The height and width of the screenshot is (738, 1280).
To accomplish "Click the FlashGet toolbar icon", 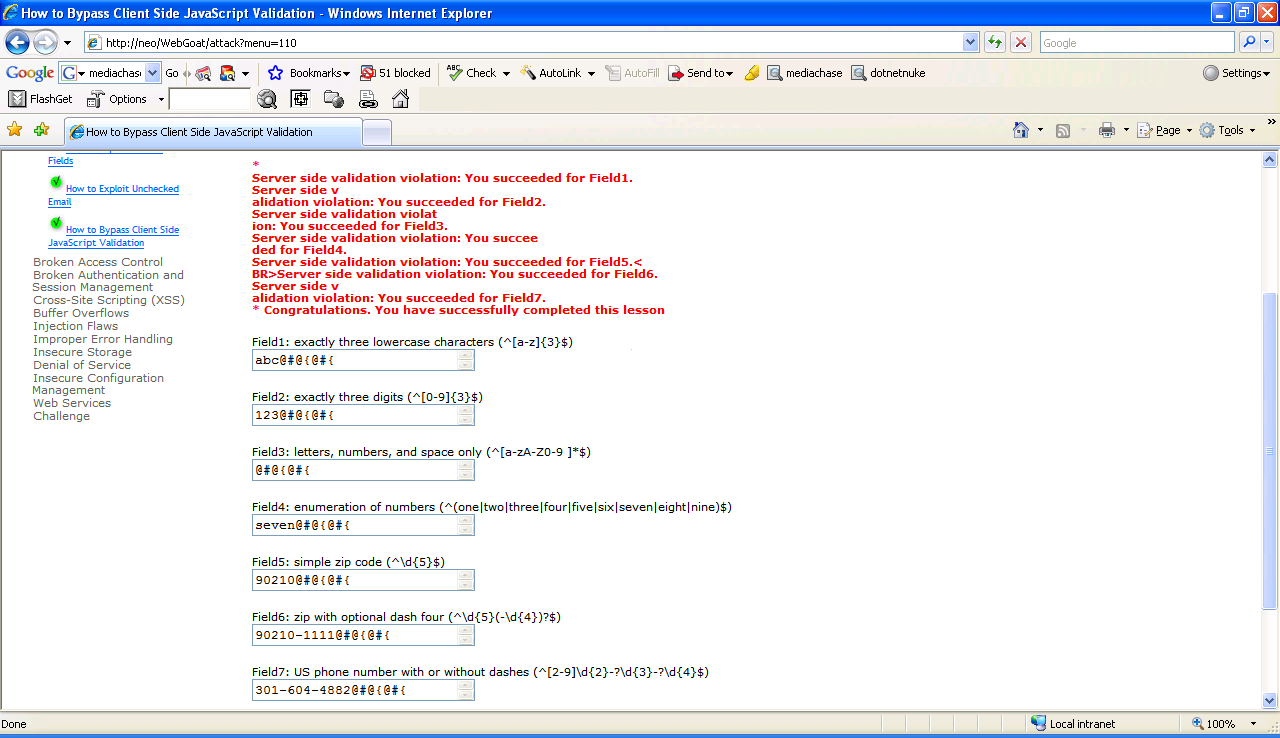I will click(x=41, y=99).
